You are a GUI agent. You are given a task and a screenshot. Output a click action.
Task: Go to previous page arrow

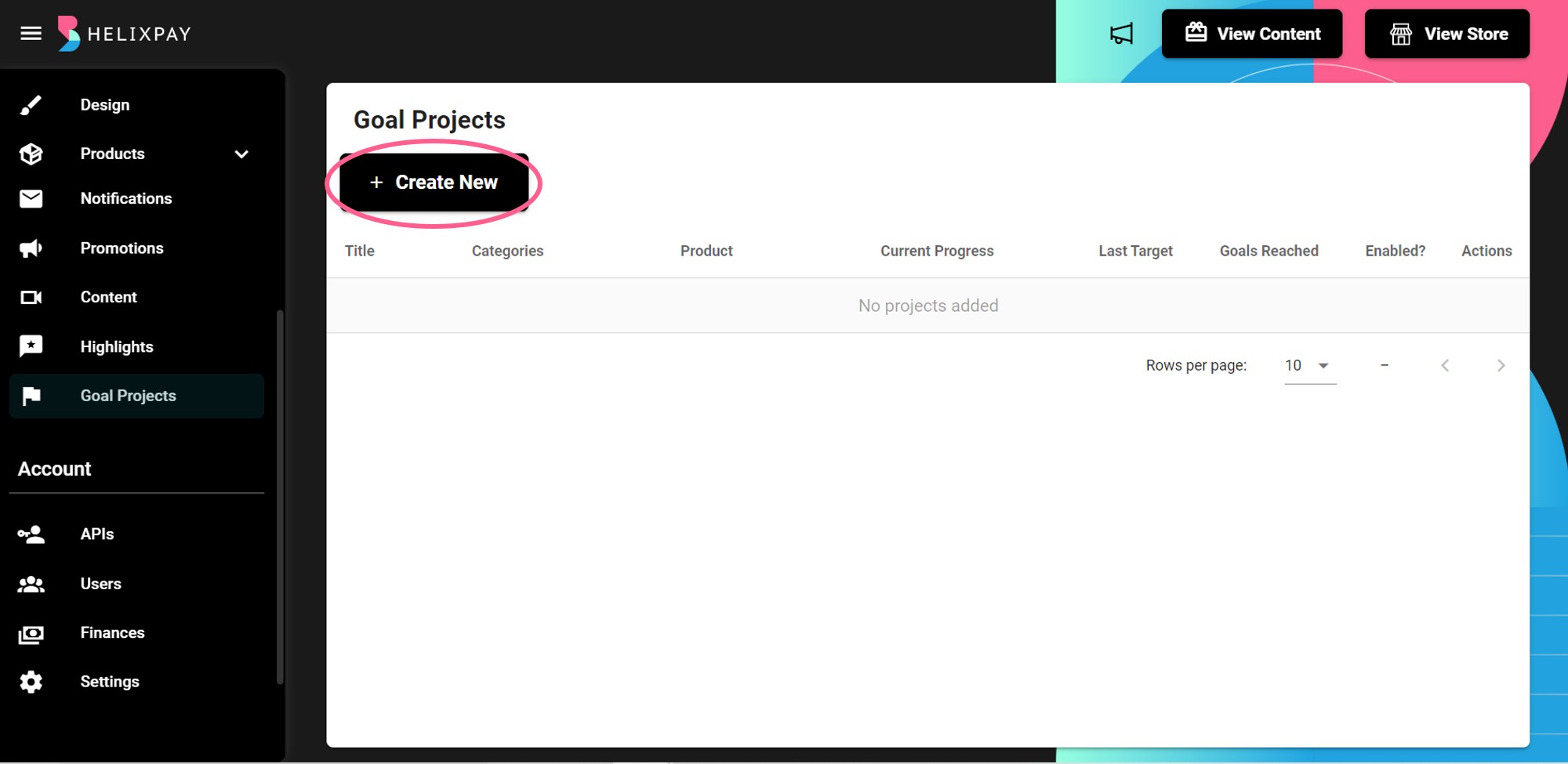(1445, 365)
